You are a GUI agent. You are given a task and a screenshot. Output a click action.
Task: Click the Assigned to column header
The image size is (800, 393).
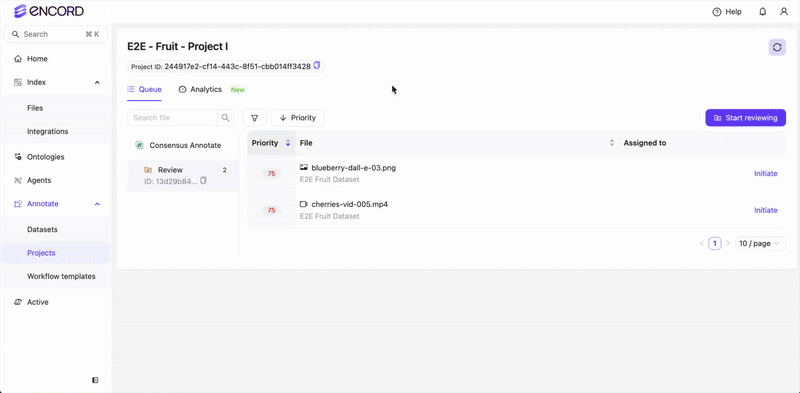click(x=645, y=143)
